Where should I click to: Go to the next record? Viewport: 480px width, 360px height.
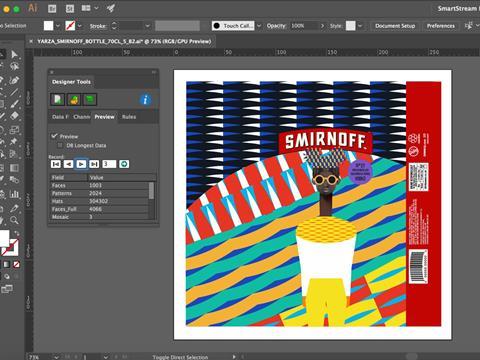(81, 164)
